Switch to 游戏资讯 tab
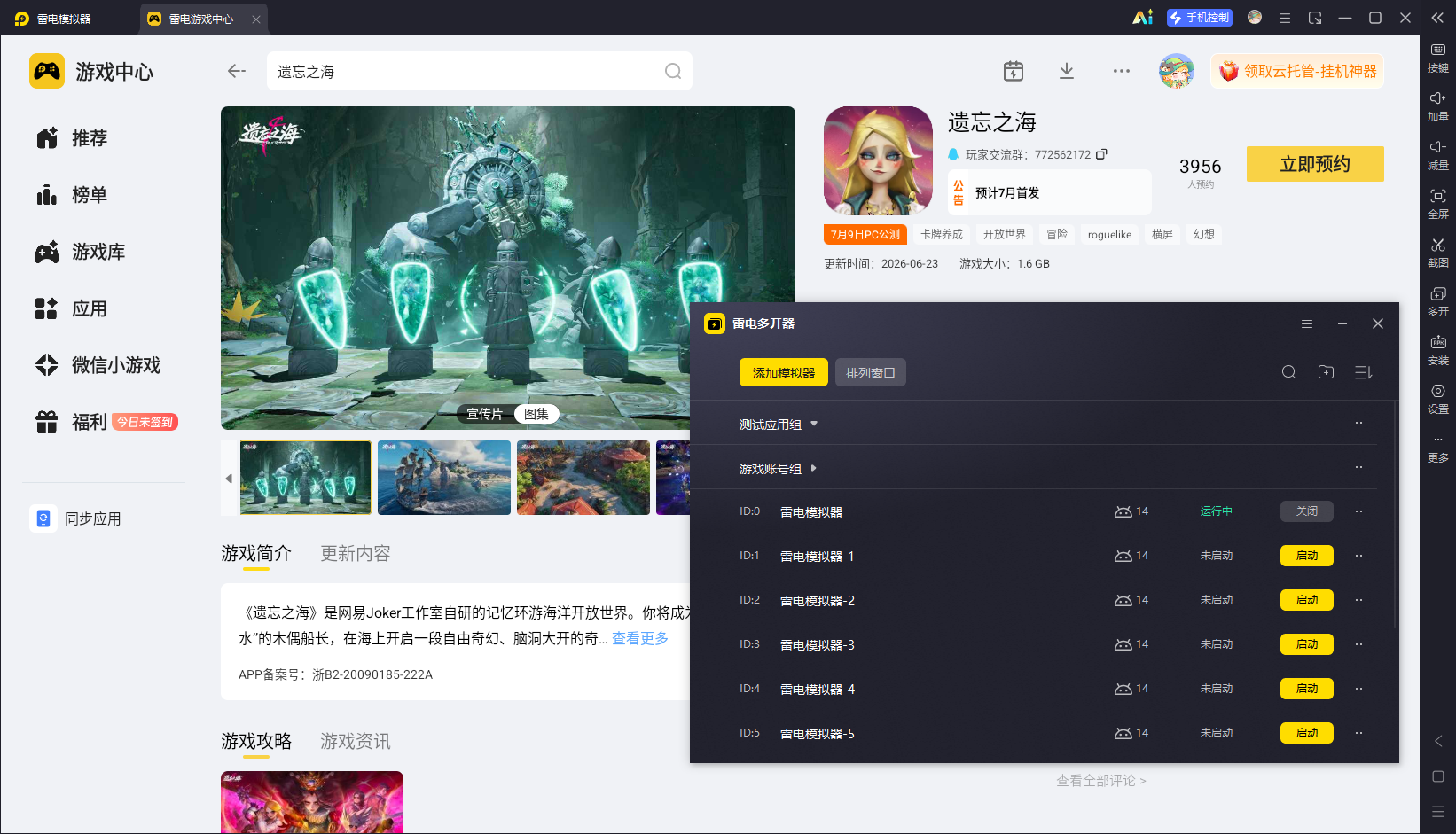1456x834 pixels. pyautogui.click(x=356, y=741)
